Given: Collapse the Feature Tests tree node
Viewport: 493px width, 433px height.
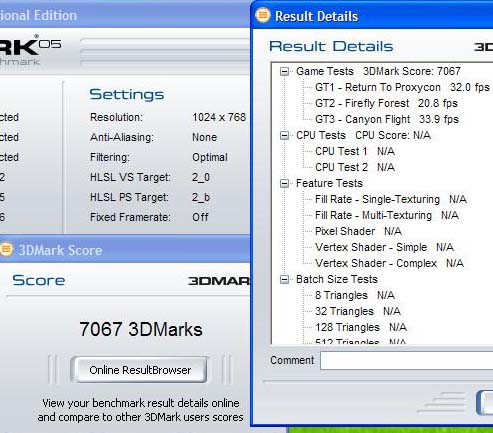Looking at the screenshot, I should (x=284, y=183).
